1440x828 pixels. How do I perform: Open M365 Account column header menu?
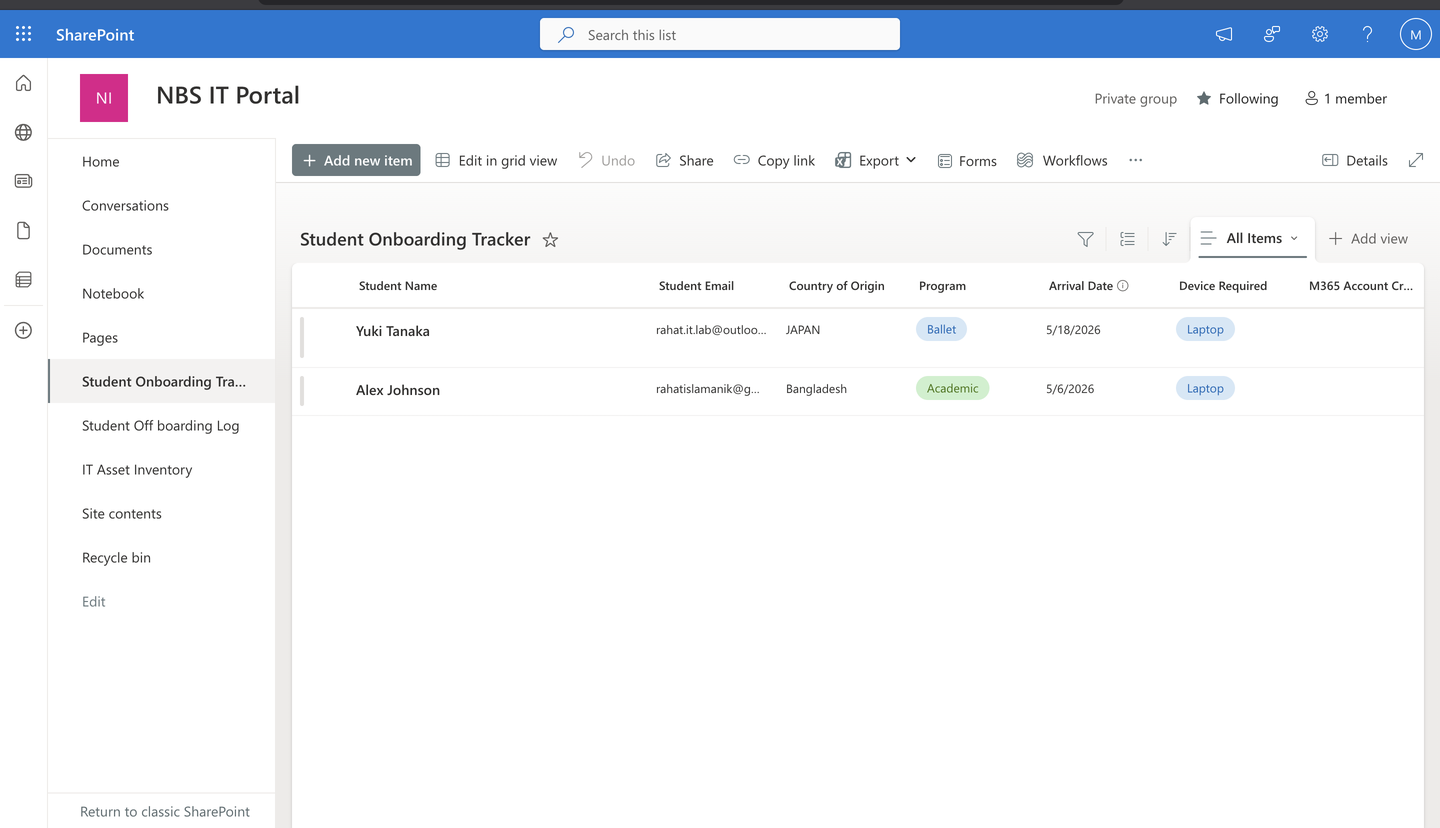[x=1360, y=286]
